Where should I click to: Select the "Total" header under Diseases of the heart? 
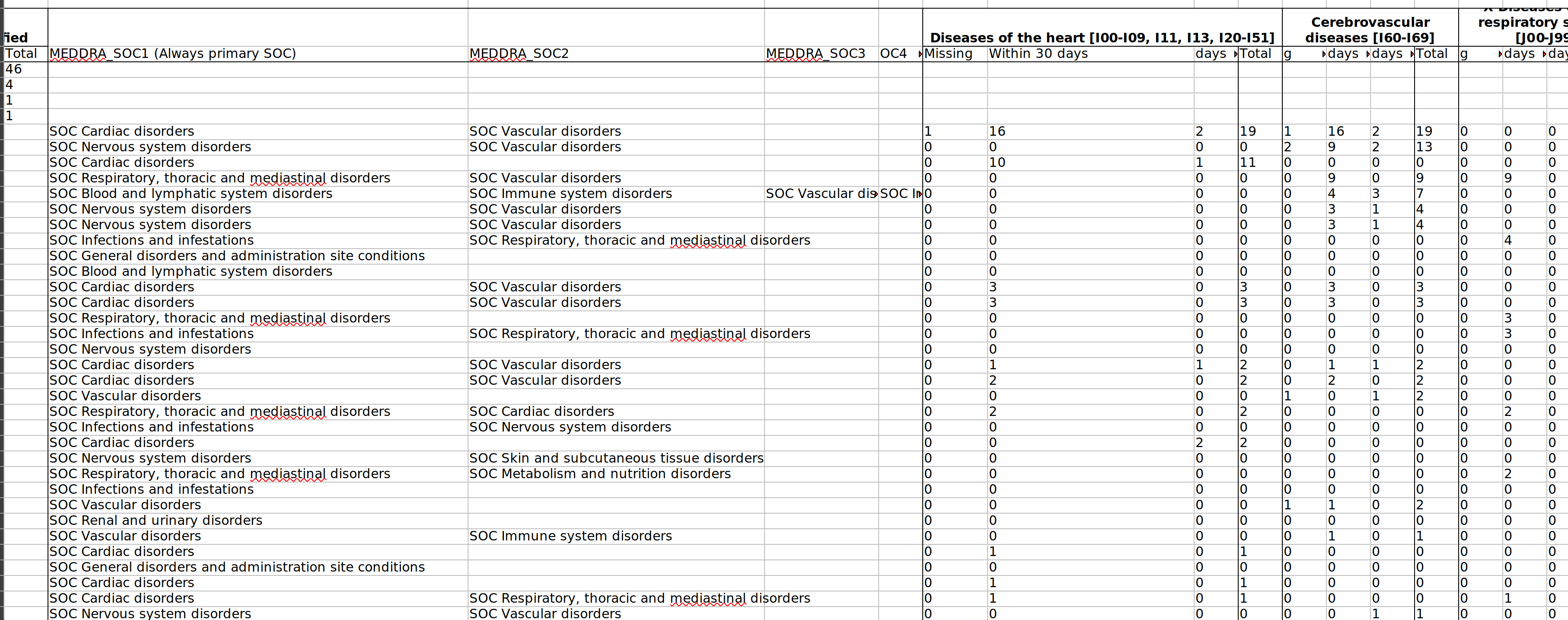[x=1260, y=54]
